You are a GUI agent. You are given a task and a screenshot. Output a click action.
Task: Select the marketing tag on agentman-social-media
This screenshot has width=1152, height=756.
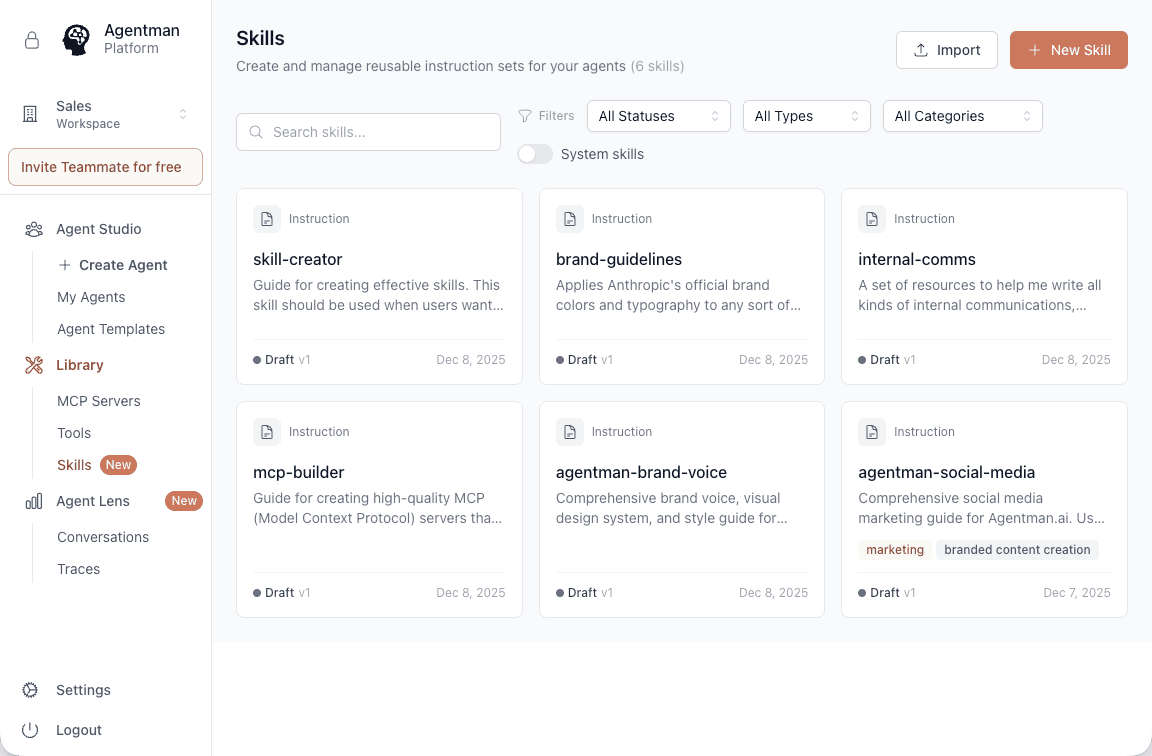(895, 549)
